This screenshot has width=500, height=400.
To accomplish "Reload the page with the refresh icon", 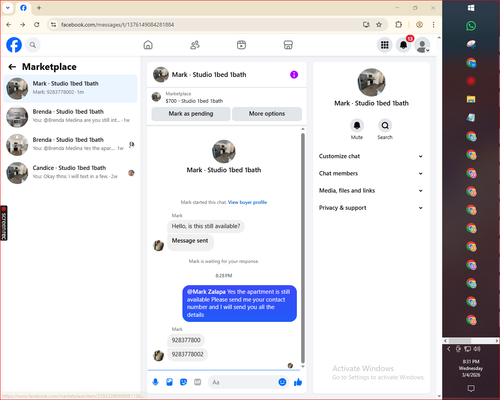I will [x=37, y=25].
